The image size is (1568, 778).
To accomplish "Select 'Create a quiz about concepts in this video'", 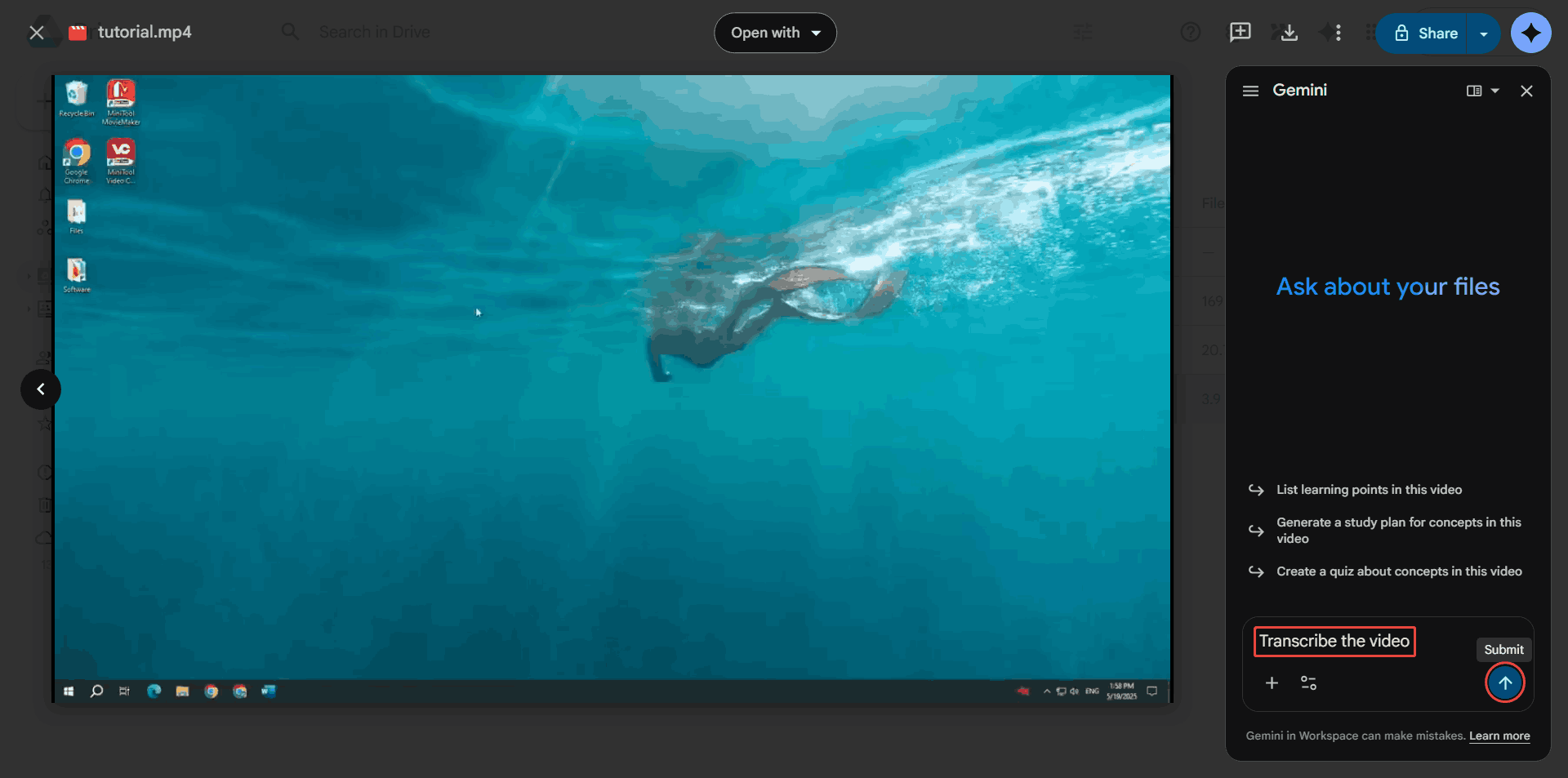I will (1399, 571).
